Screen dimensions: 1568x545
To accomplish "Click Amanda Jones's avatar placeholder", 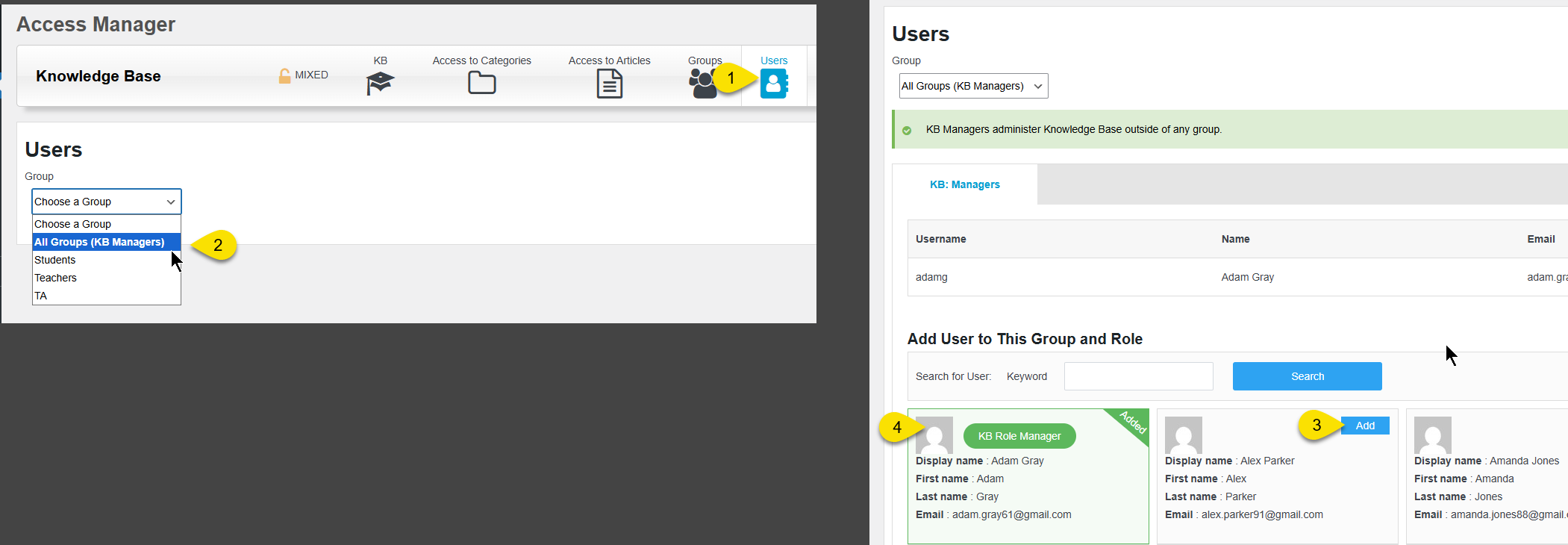I will point(1432,435).
